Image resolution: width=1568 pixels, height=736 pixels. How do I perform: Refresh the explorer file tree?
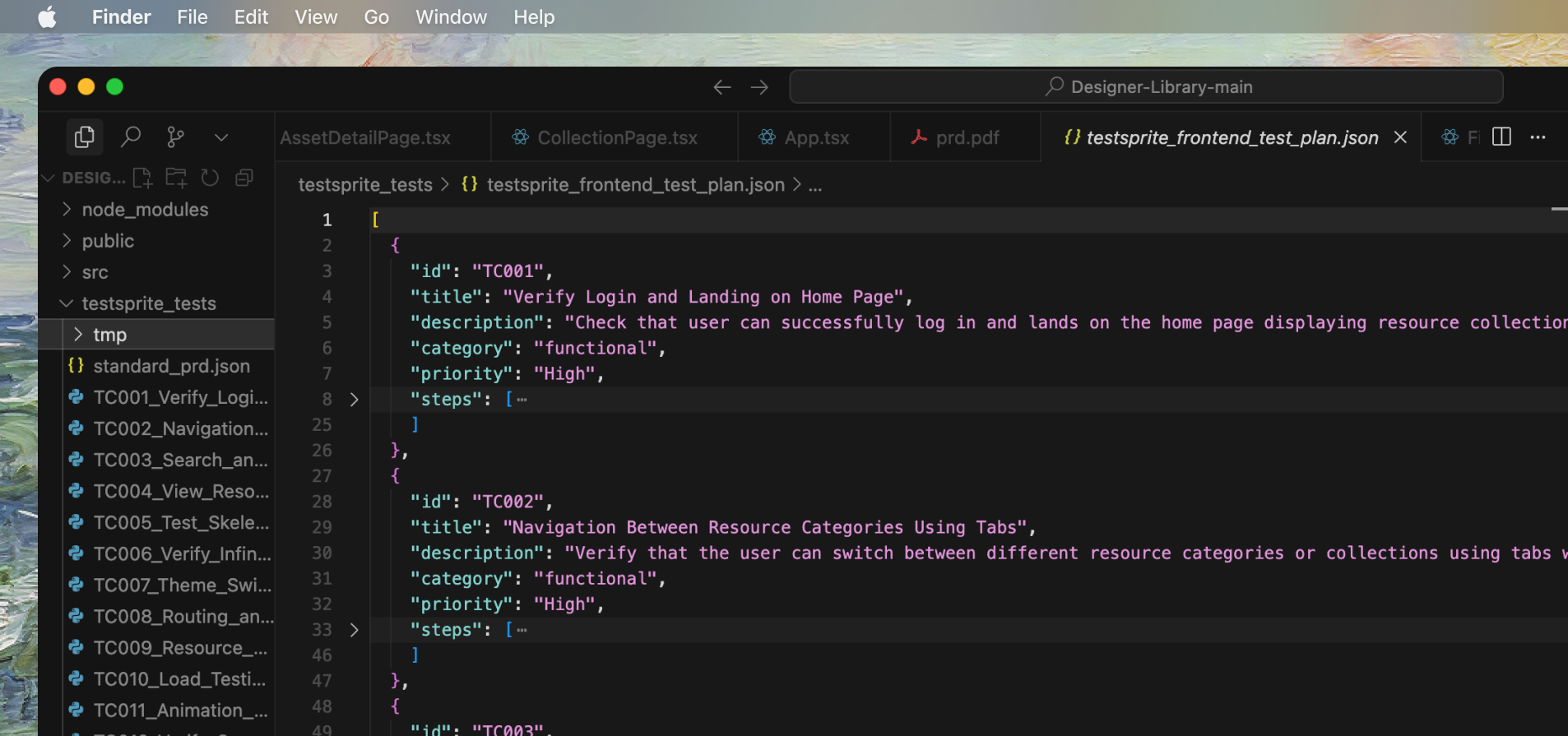tap(210, 178)
